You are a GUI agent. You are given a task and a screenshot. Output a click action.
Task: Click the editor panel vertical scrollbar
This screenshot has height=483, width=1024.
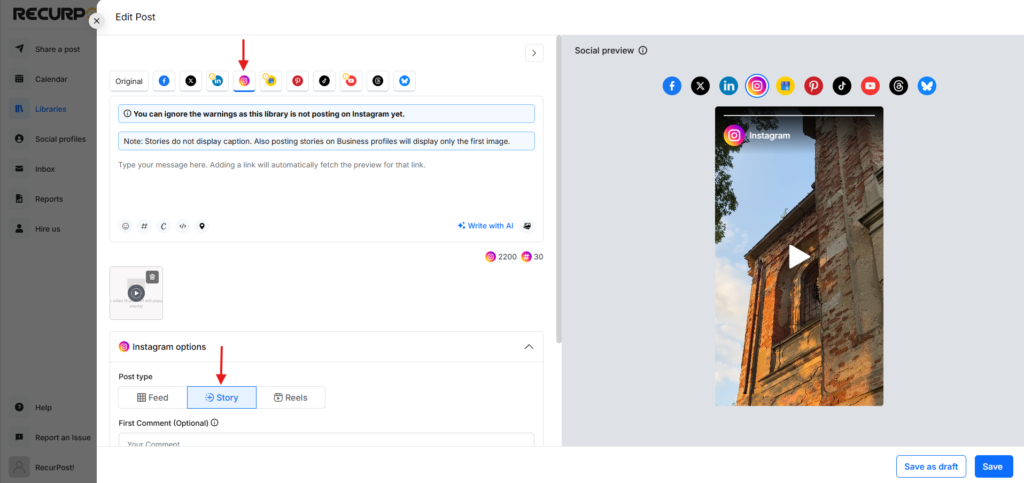pyautogui.click(x=558, y=189)
